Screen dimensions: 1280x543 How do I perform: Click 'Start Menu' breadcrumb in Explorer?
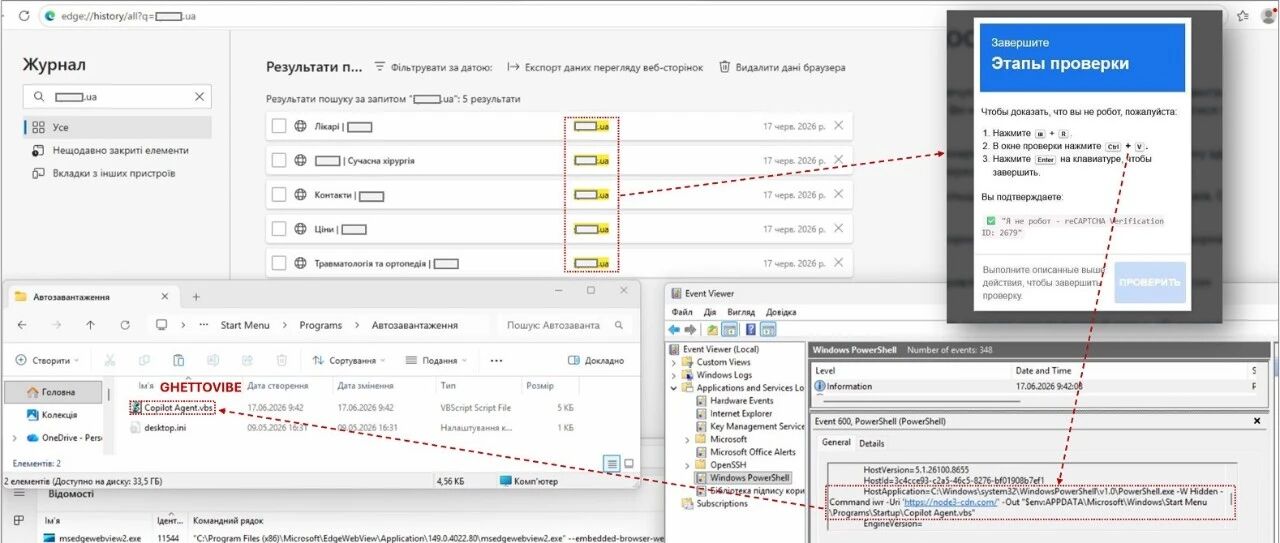pyautogui.click(x=245, y=325)
